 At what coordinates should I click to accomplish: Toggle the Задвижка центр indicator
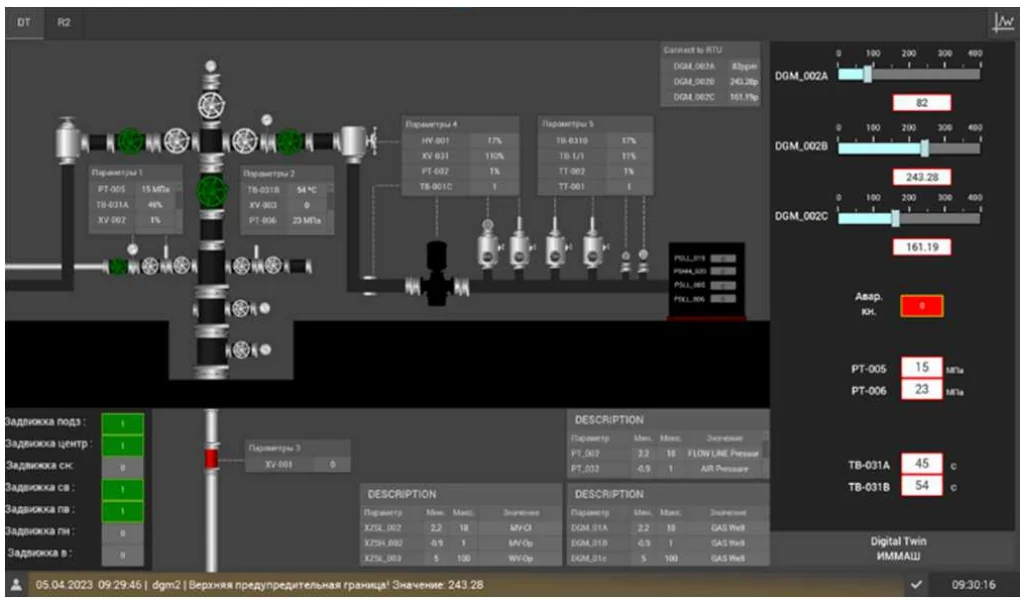click(x=122, y=445)
